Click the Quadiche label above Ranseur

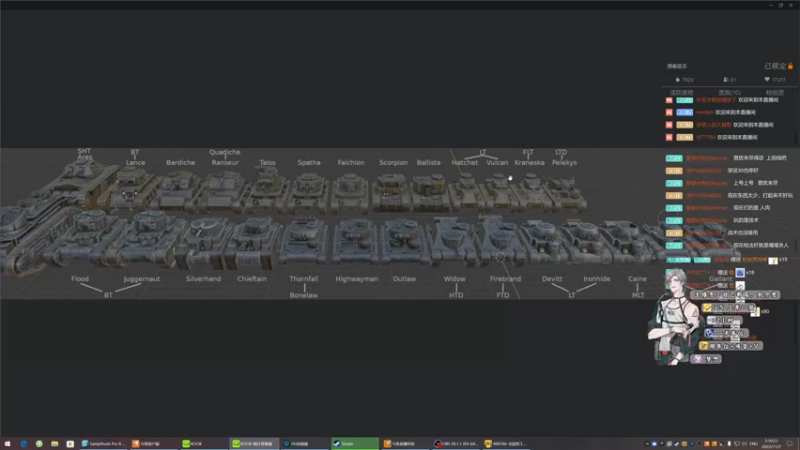[x=224, y=152]
